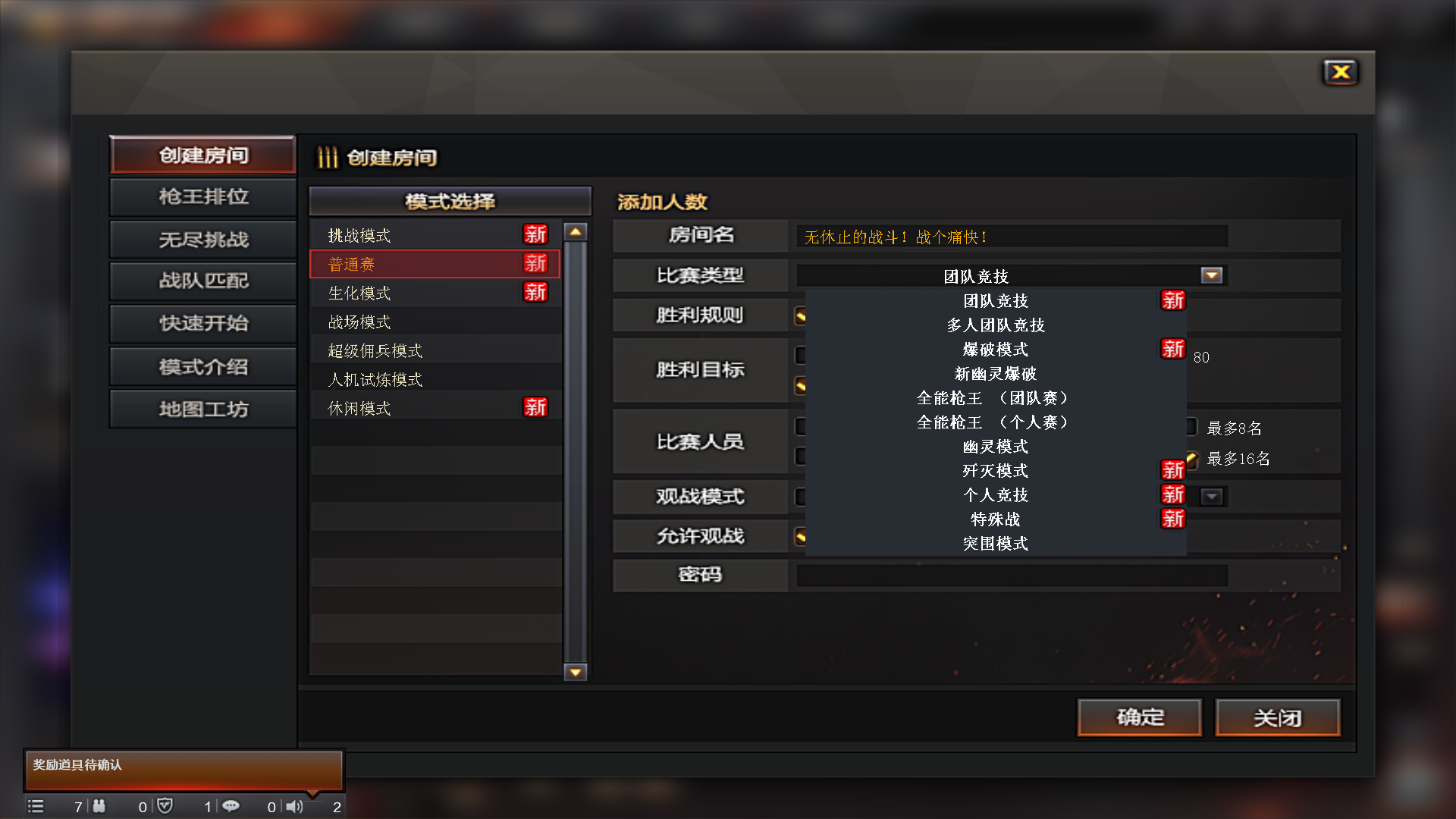Choose 幽灵模式 from the dropdown list

(996, 447)
